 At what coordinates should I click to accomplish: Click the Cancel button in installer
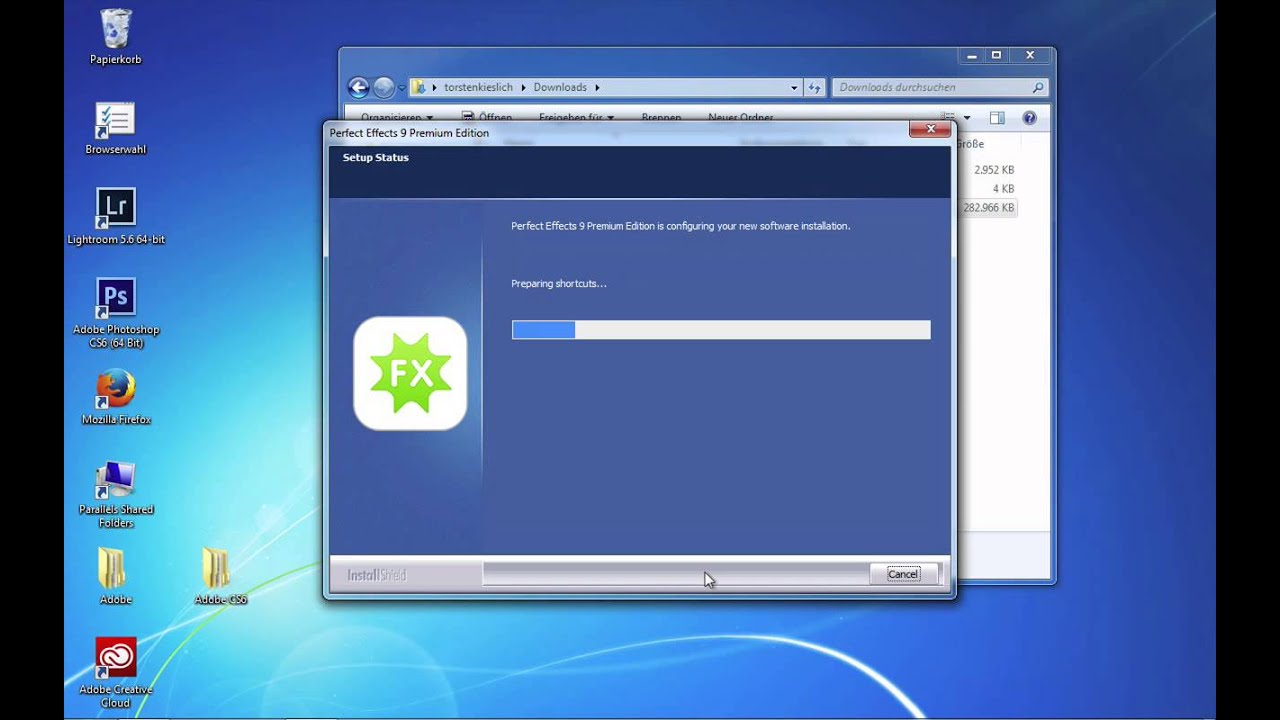[x=903, y=574]
